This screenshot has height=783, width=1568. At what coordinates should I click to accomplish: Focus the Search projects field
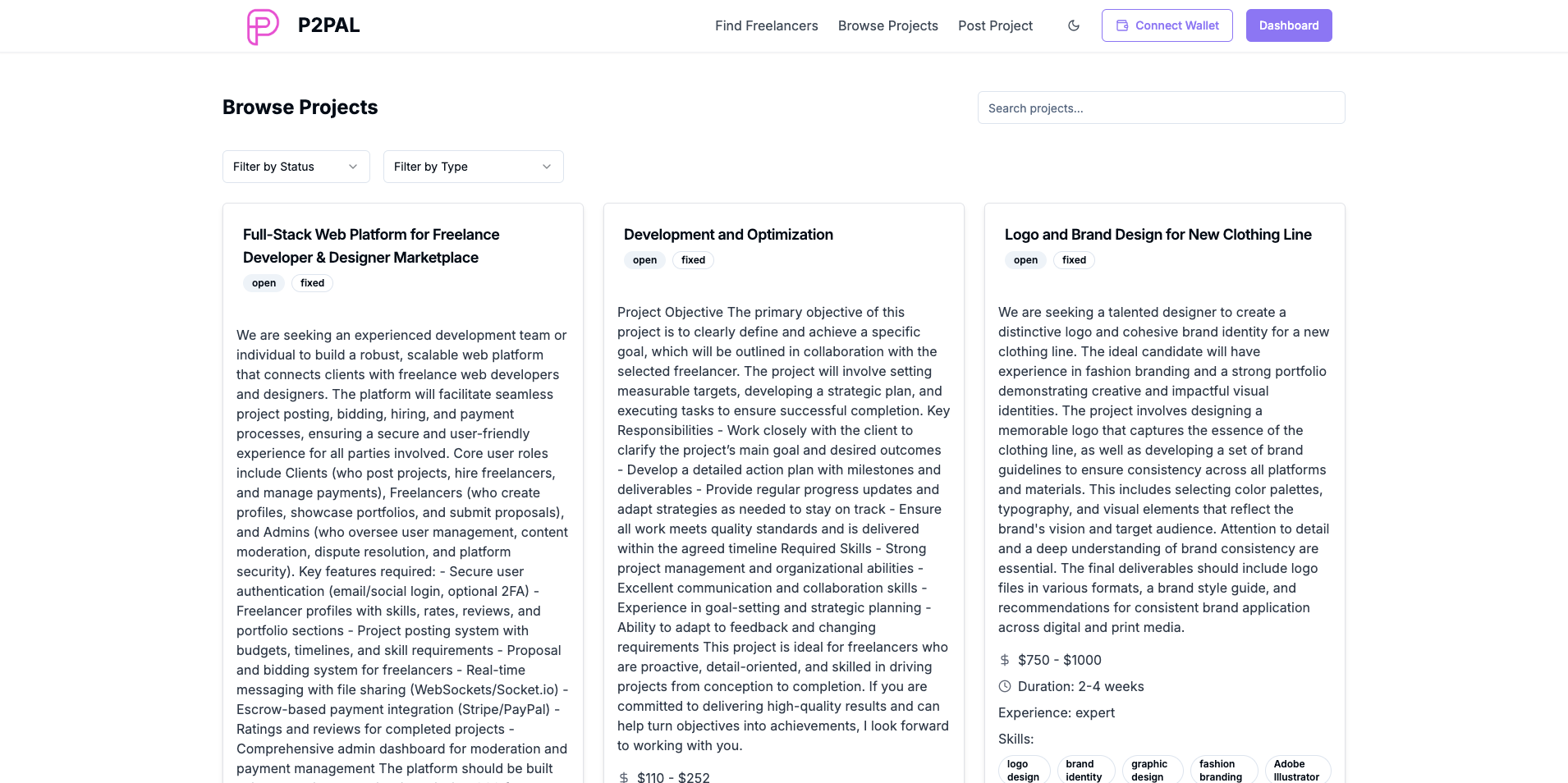coord(1161,108)
